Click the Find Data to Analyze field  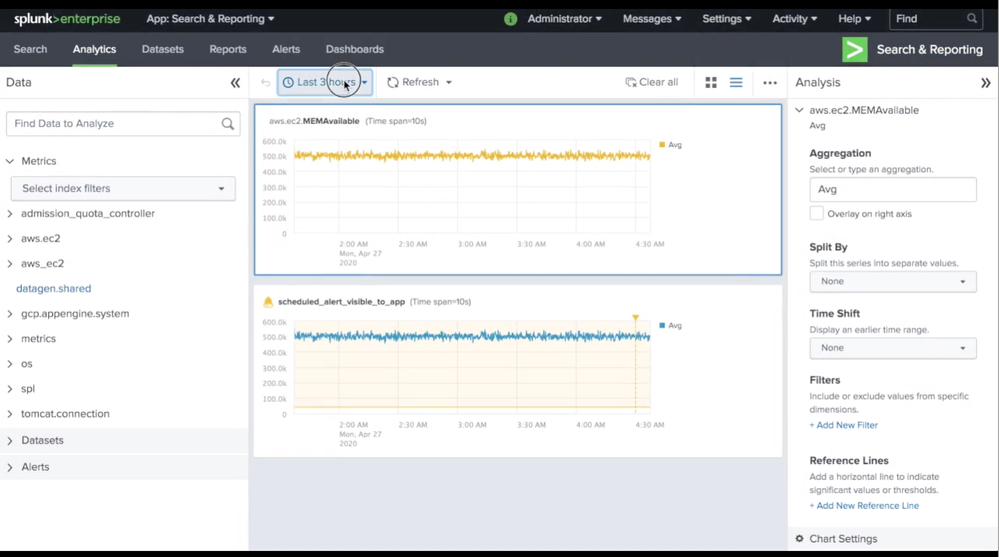pyautogui.click(x=123, y=124)
